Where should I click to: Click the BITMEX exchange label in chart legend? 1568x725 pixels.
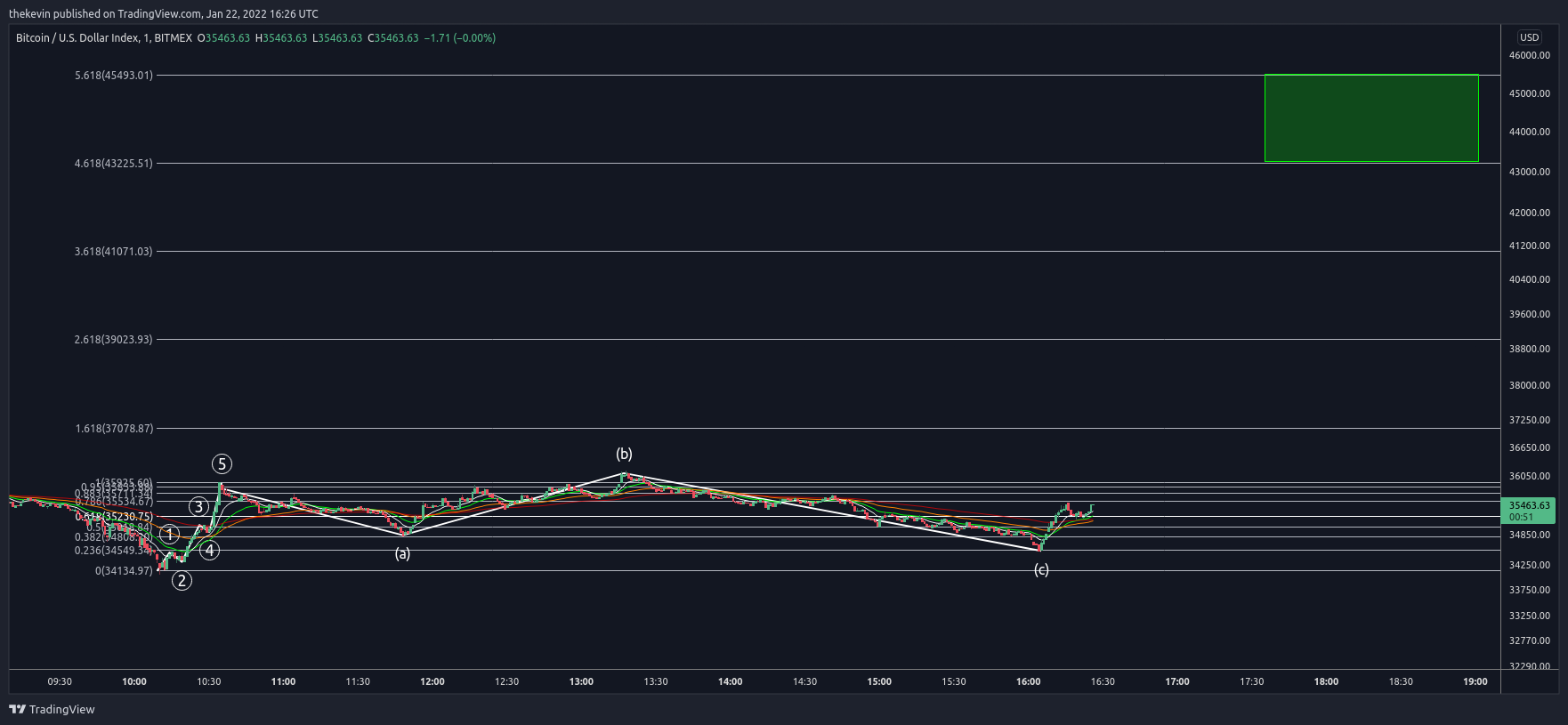click(173, 38)
